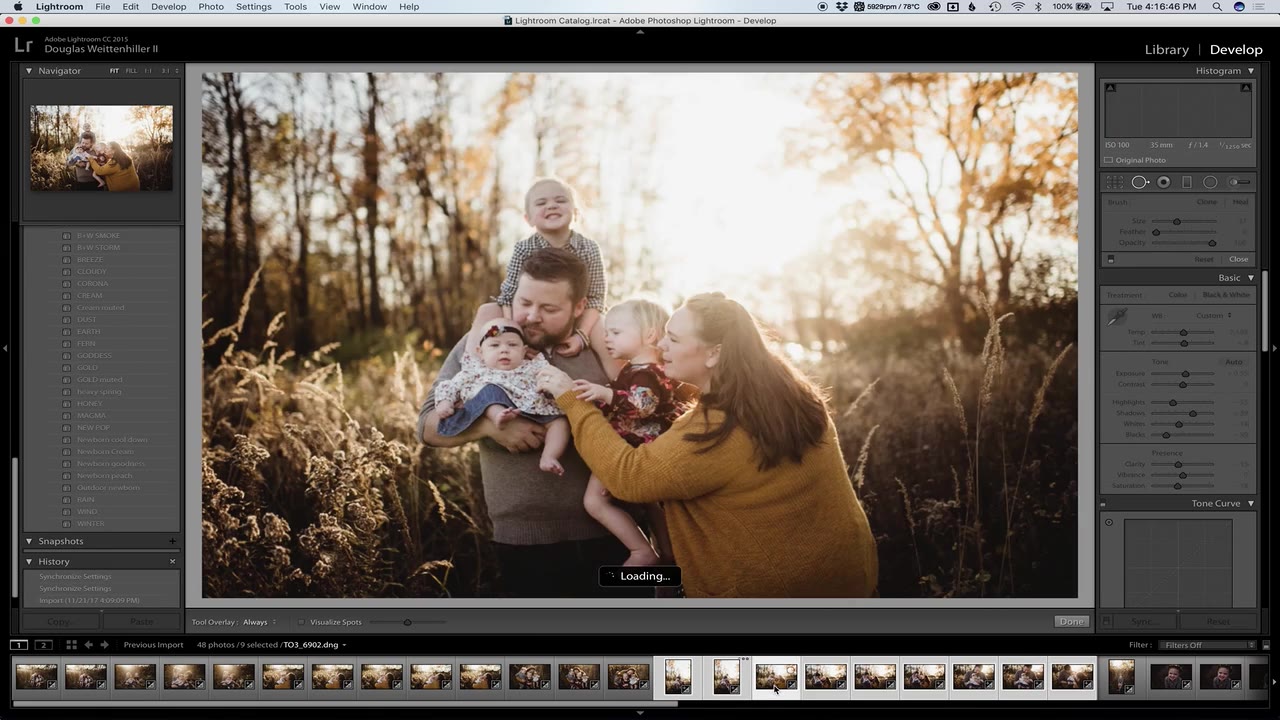Screen dimensions: 1280x720
Task: Open white balance Custom dropdown
Action: (x=1213, y=316)
